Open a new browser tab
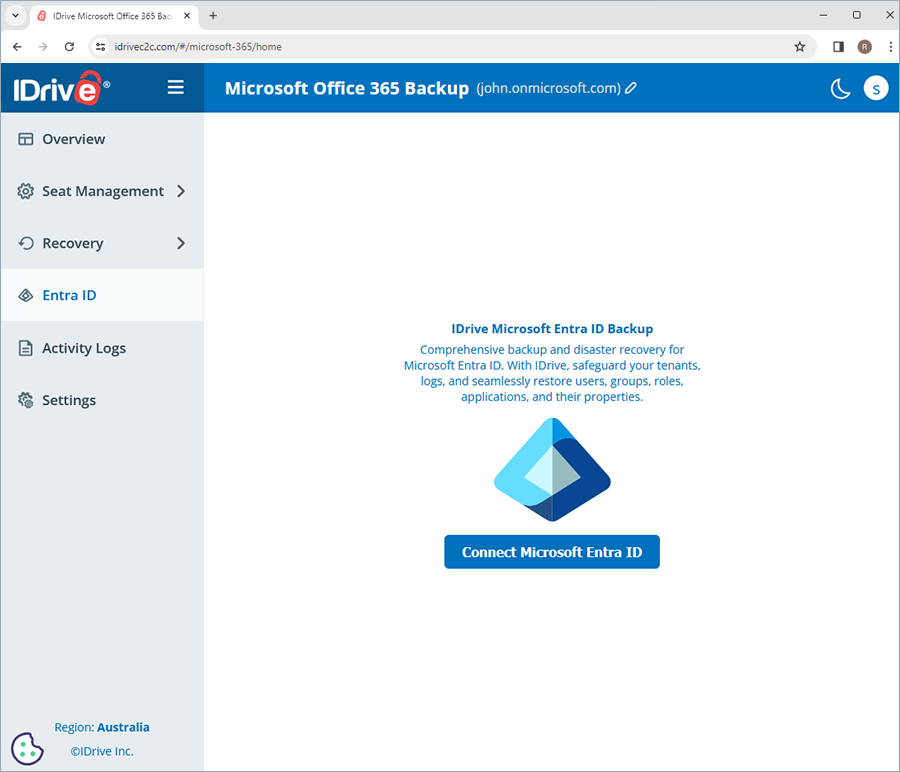The image size is (900, 772). pyautogui.click(x=213, y=16)
